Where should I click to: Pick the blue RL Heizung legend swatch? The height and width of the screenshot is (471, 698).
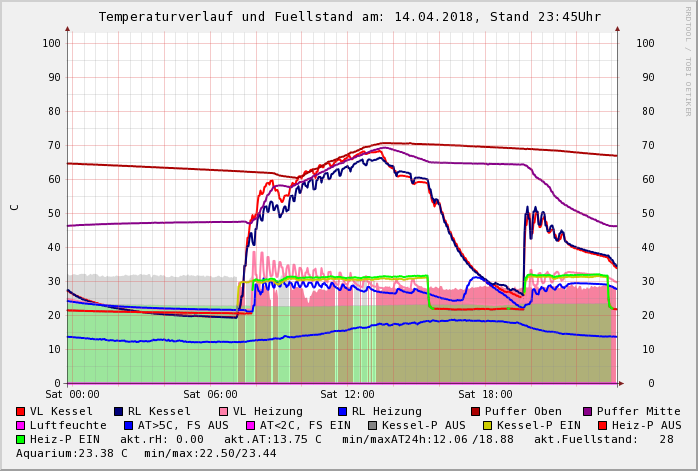(342, 411)
